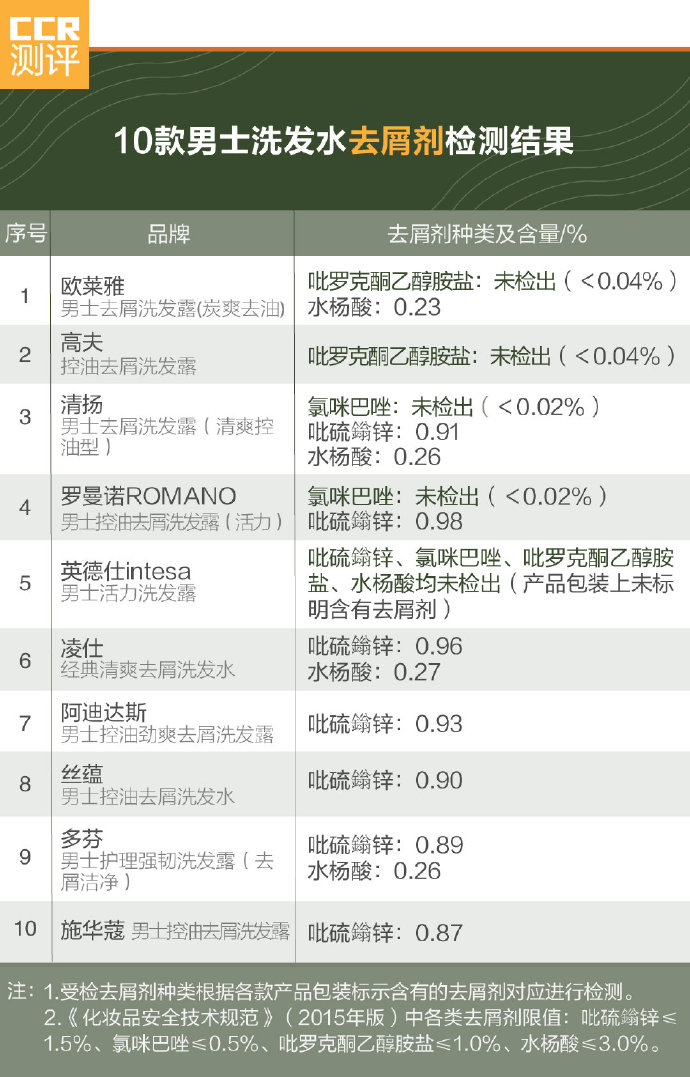Viewport: 690px width, 1077px height.
Task: Click brand name 清扬
Action: [x=82, y=404]
